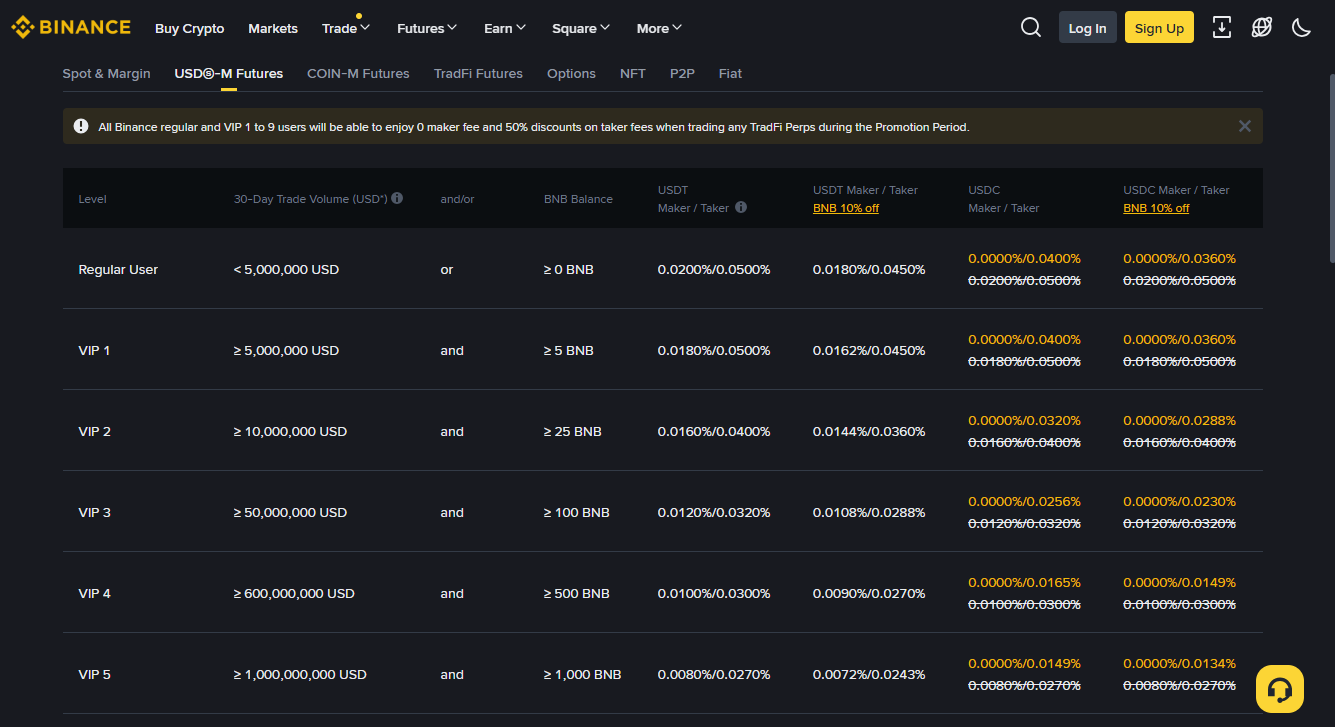Click the ≥ 1,000 BNB balance cell

(x=583, y=674)
